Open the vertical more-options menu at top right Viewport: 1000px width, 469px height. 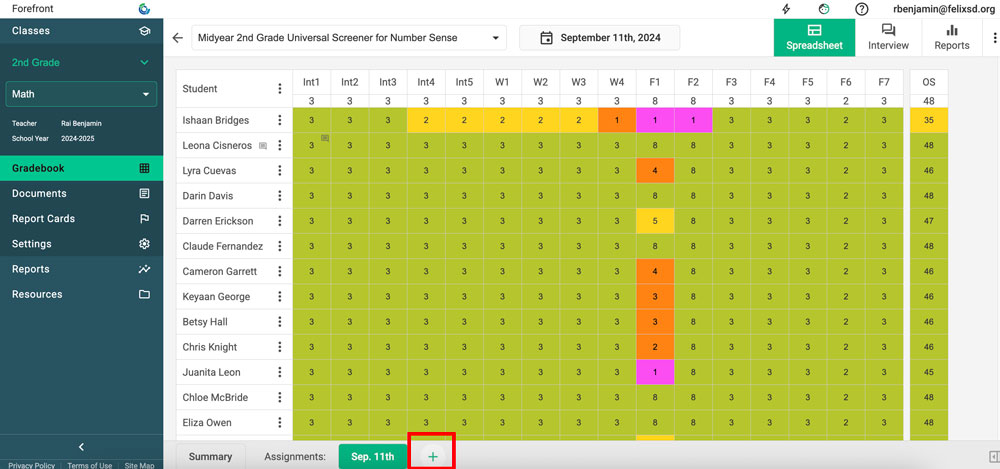(x=994, y=38)
